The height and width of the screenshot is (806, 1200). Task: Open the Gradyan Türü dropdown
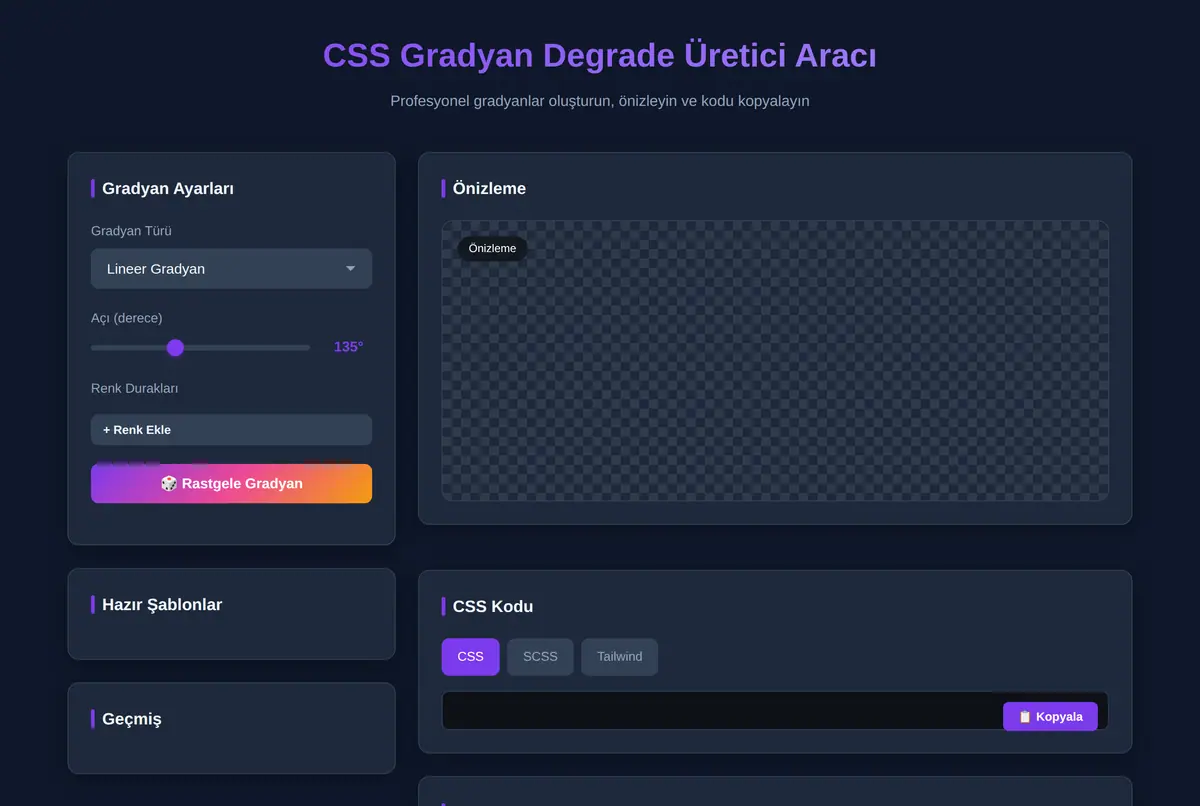click(x=231, y=269)
